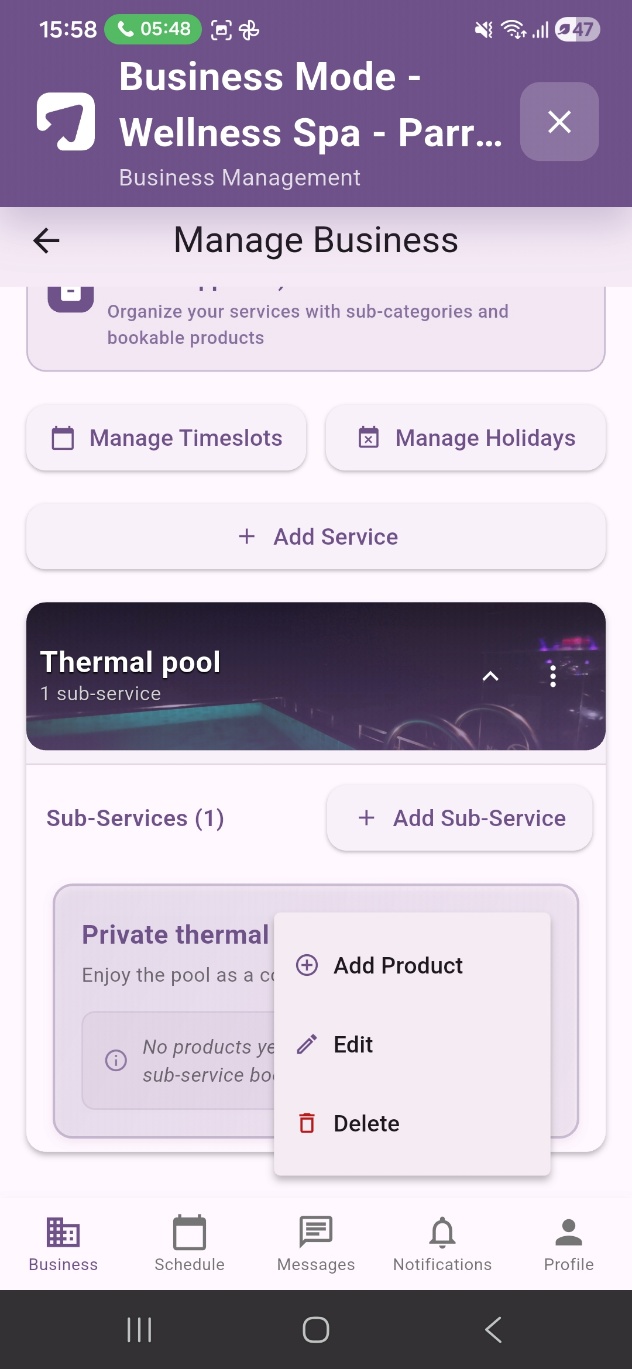Tap the back arrow beside Manage Business
The height and width of the screenshot is (1369, 632).
[x=46, y=240]
